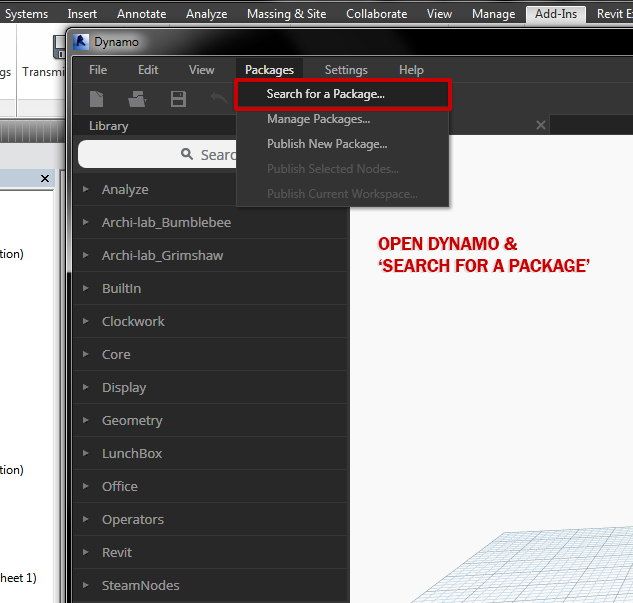This screenshot has width=633, height=603.
Task: Expand the Office category arrow
Action: (x=86, y=486)
